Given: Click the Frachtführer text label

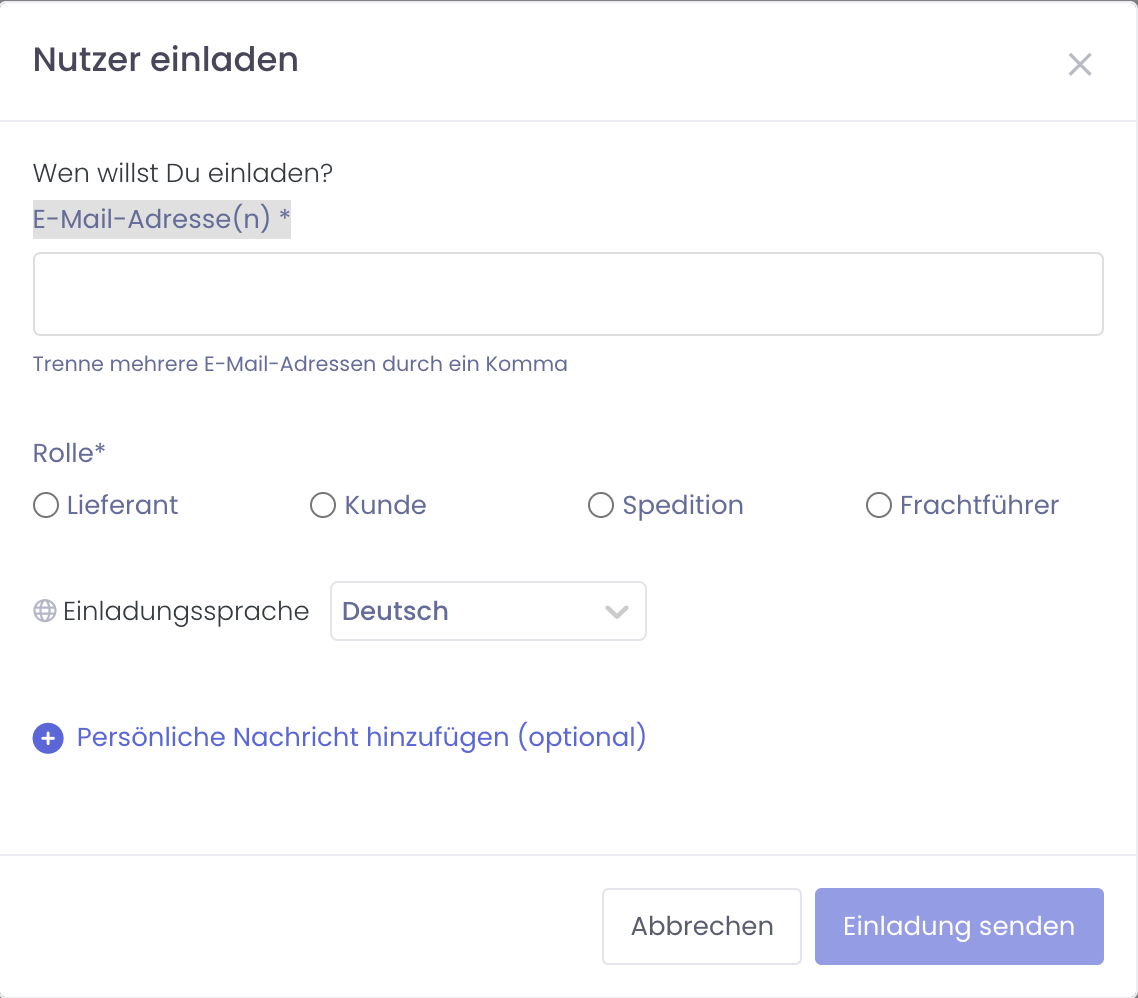Looking at the screenshot, I should [x=978, y=506].
